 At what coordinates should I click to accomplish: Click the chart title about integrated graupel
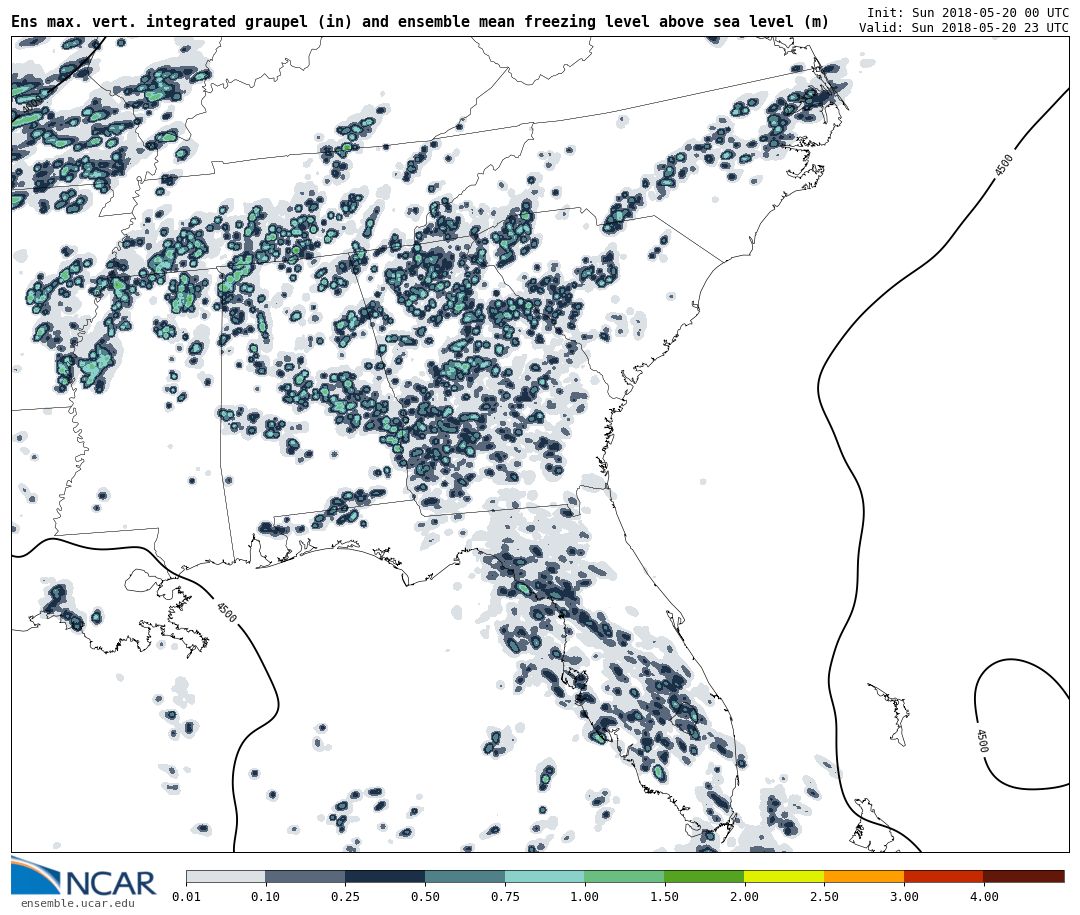coord(420,22)
